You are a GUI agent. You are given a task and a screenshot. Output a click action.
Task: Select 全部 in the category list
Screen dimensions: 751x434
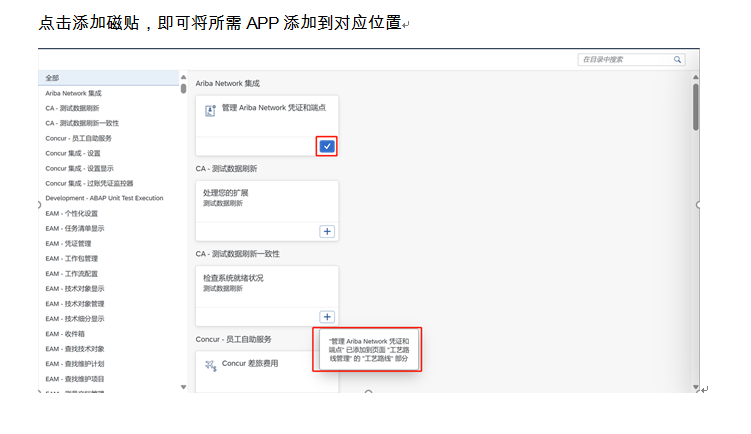[52, 77]
